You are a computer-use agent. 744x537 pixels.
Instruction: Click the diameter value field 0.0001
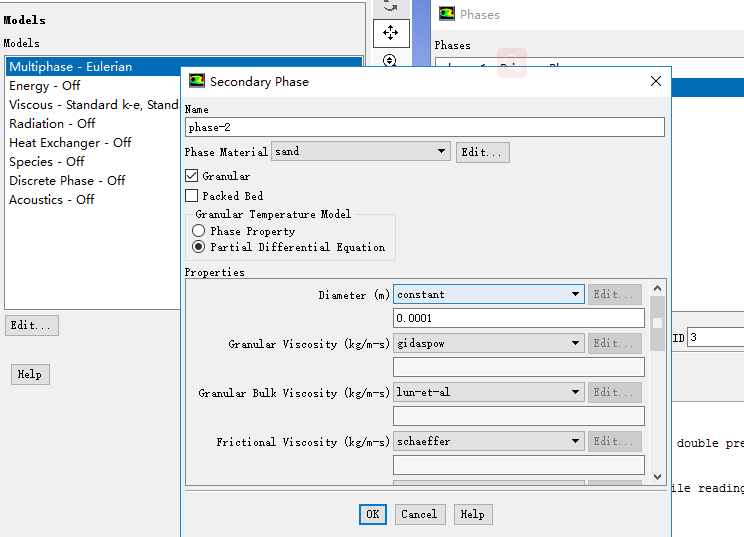pyautogui.click(x=518, y=318)
